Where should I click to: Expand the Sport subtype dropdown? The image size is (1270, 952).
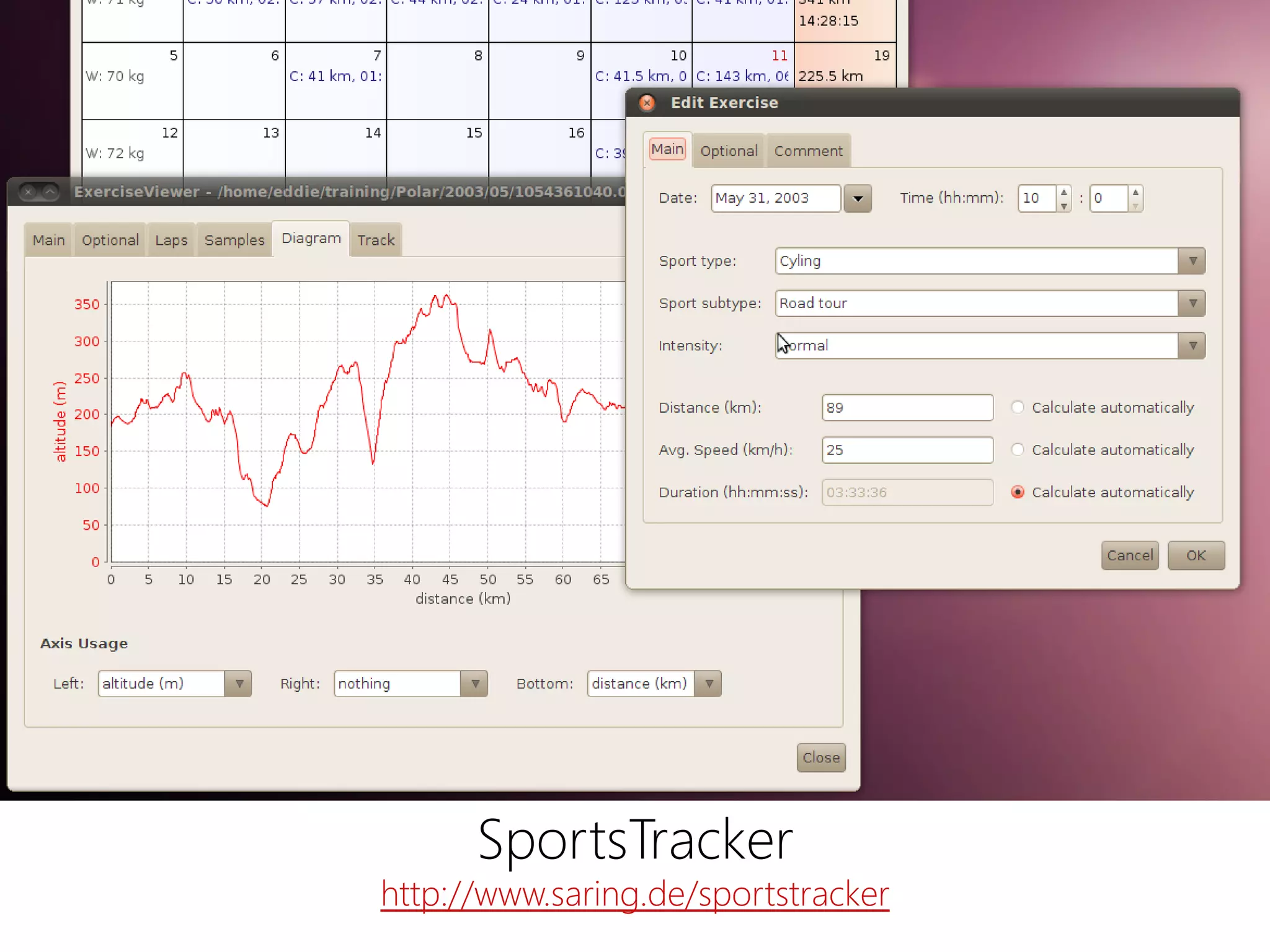click(1191, 304)
